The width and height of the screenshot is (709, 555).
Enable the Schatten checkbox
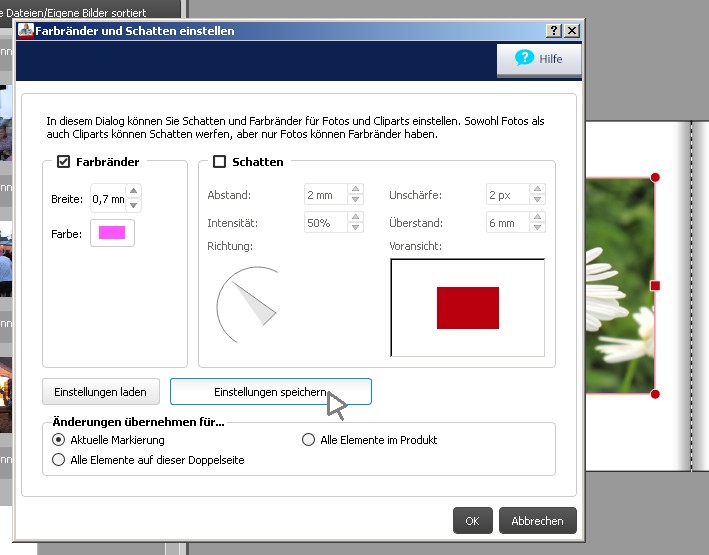(x=219, y=161)
